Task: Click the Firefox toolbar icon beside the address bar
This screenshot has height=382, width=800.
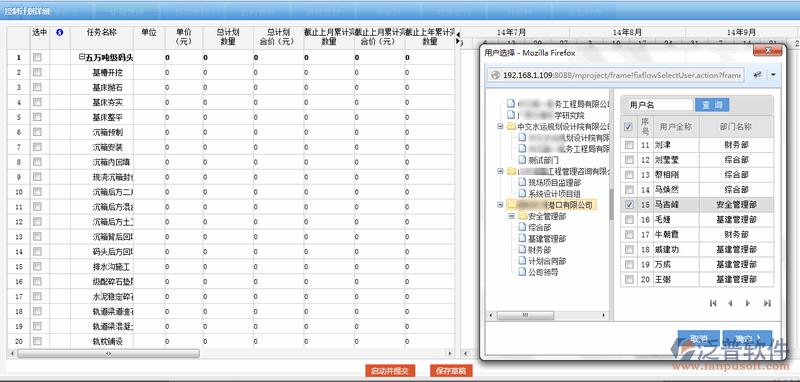Action: pos(758,75)
